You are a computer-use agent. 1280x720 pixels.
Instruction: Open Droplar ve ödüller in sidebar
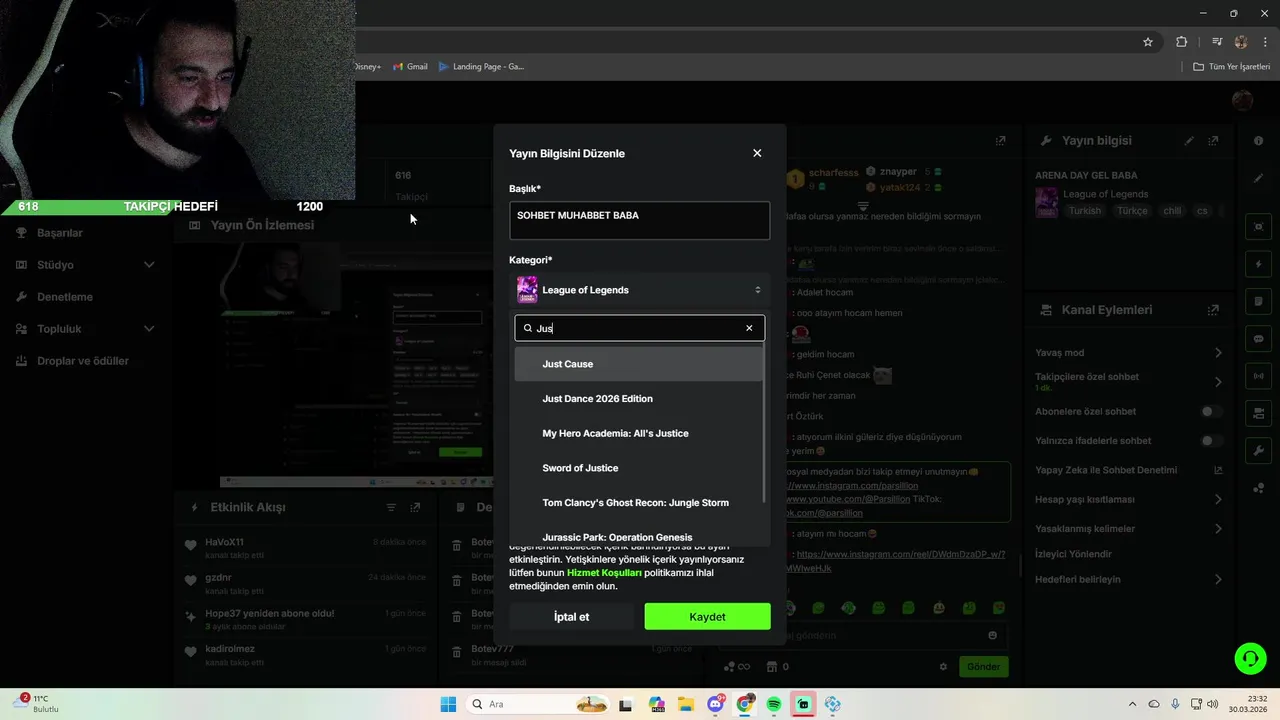pyautogui.click(x=83, y=361)
